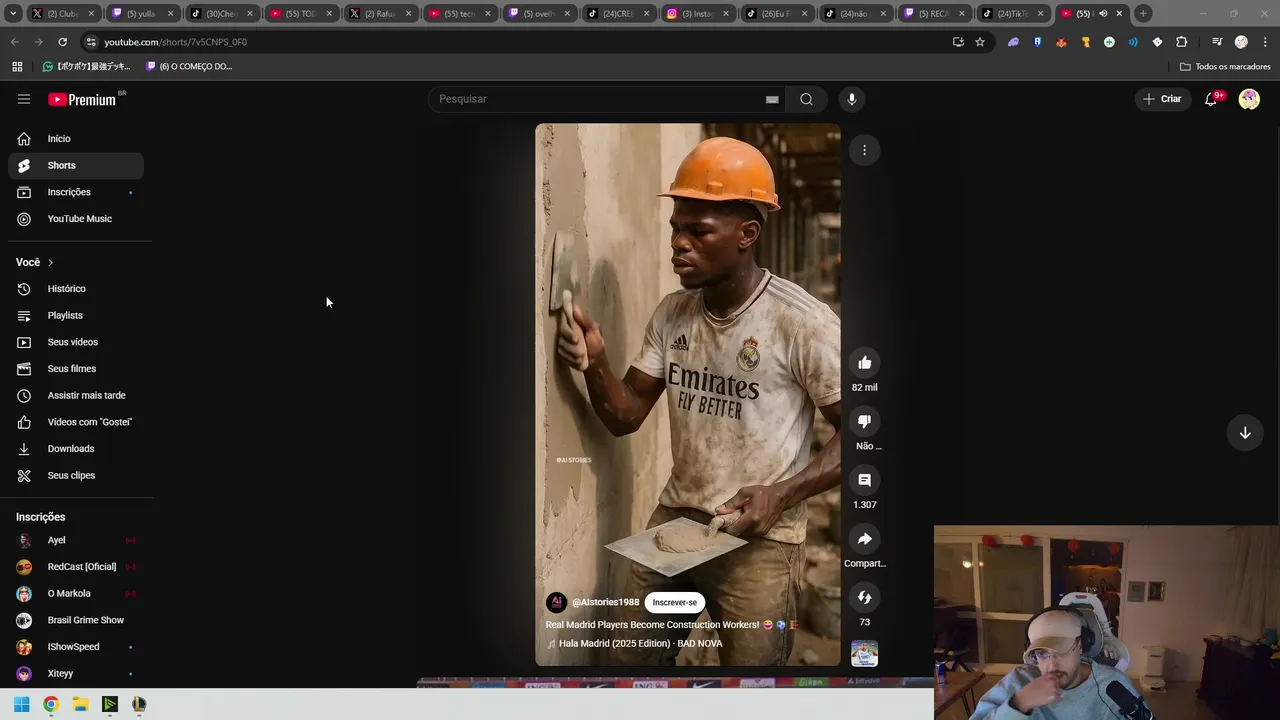
Task: Go to Início in the sidebar
Action: [x=76, y=139]
